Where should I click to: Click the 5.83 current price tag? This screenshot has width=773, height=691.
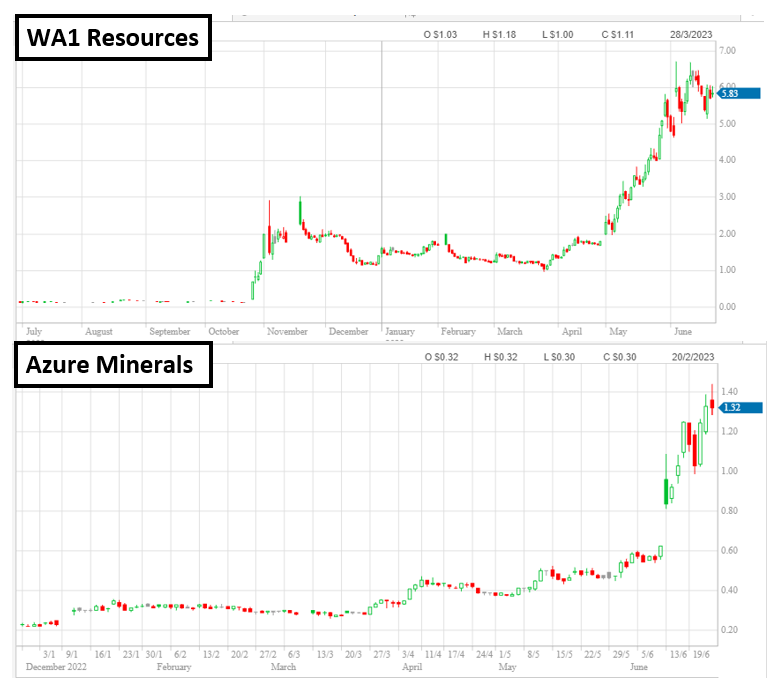(x=738, y=93)
